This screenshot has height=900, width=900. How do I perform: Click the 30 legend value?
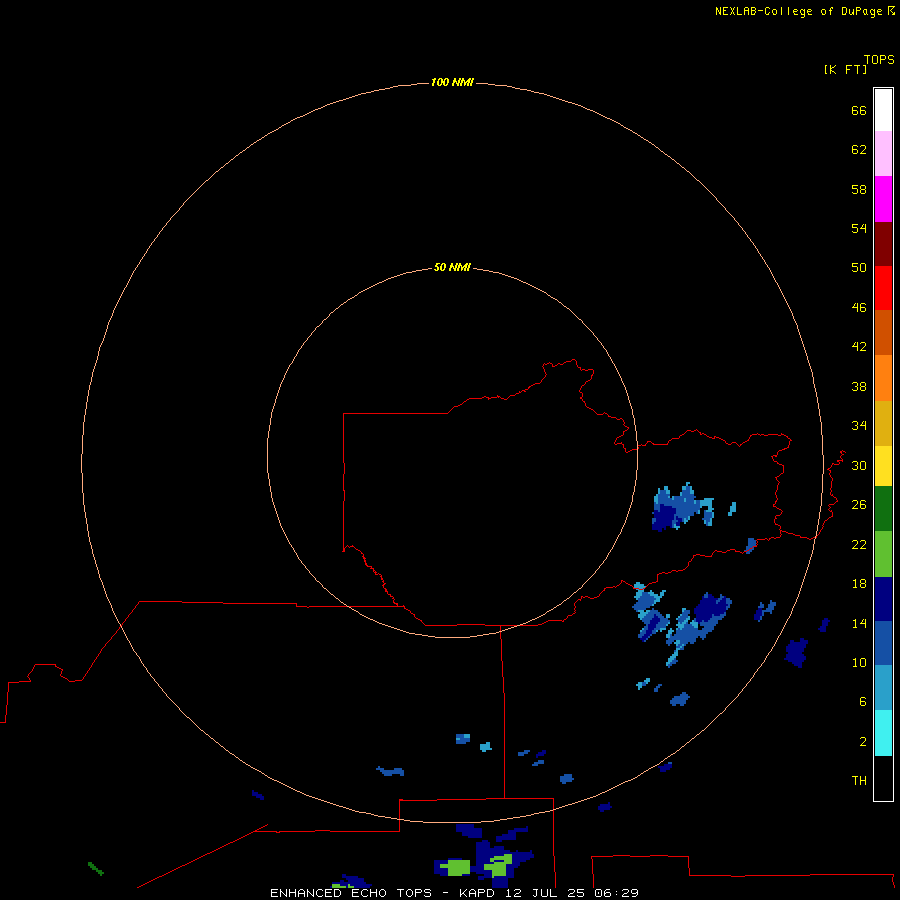[x=859, y=465]
